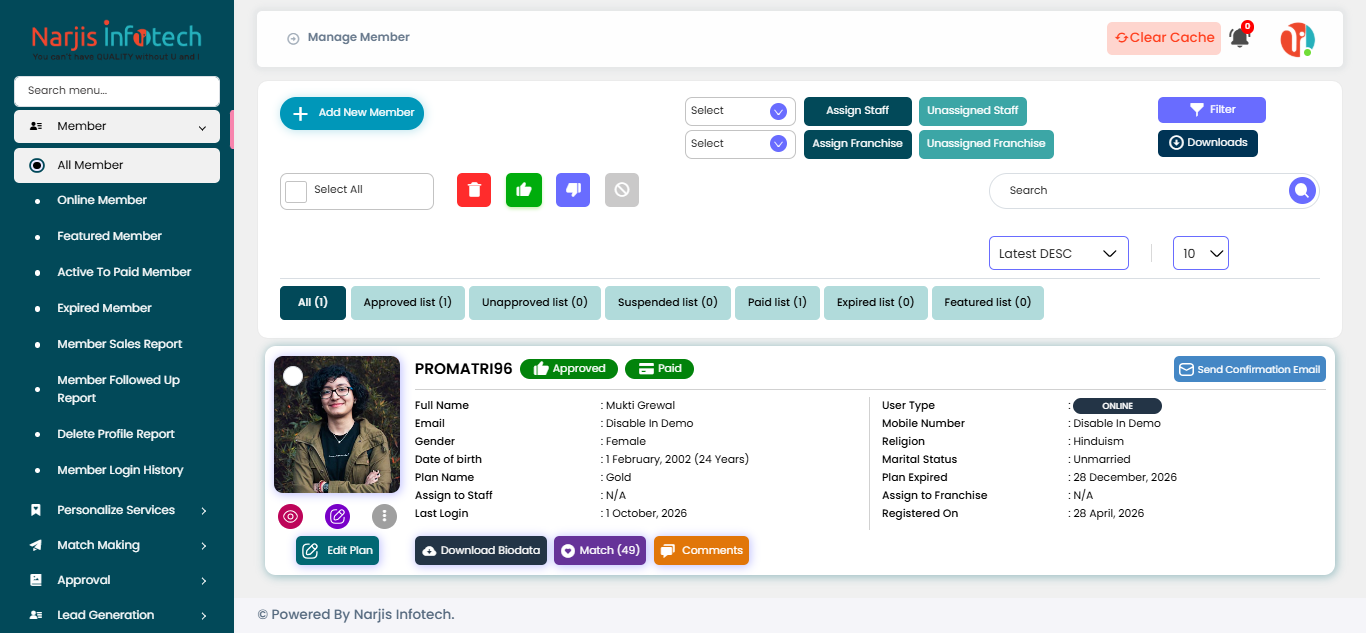Click the green thumbs-up approve icon
Screen dimensions: 1366x633
[x=524, y=190]
